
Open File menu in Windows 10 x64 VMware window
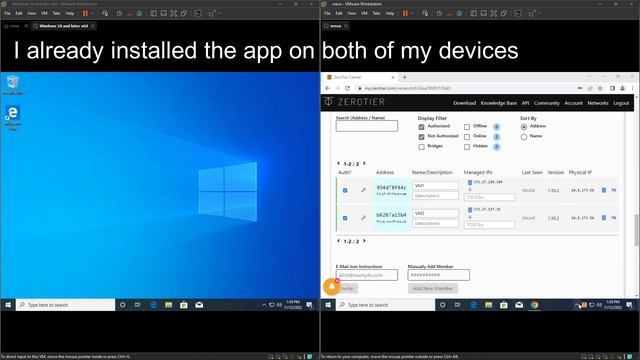click(x=7, y=13)
